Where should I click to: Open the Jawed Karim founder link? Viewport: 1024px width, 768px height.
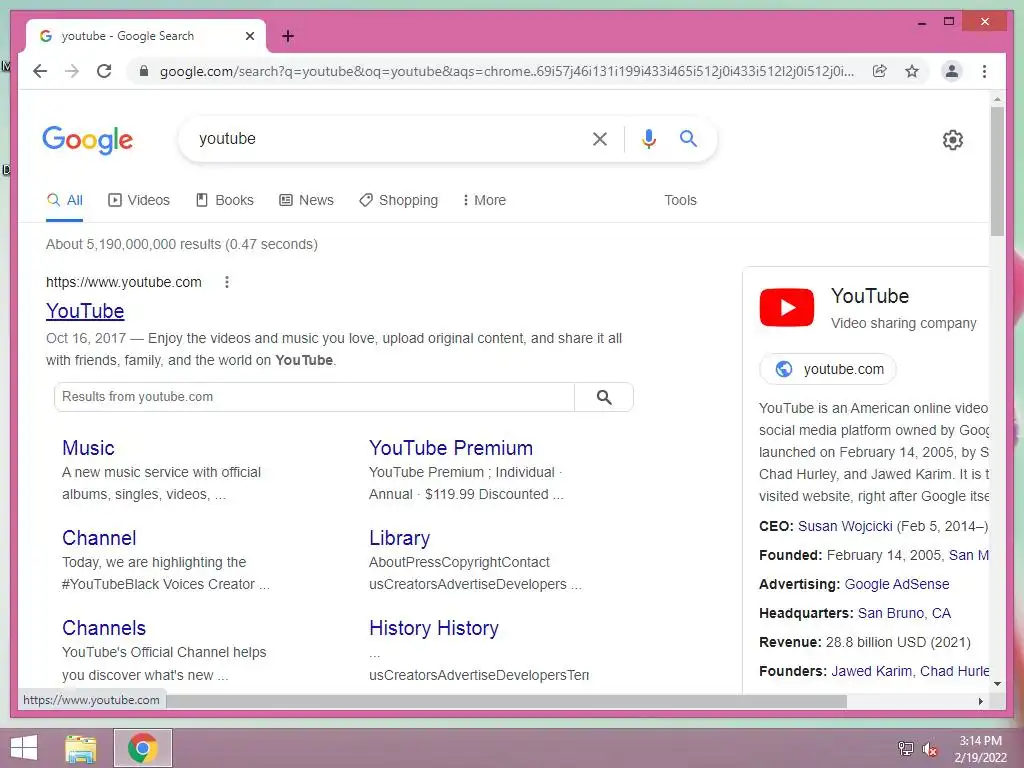click(871, 671)
